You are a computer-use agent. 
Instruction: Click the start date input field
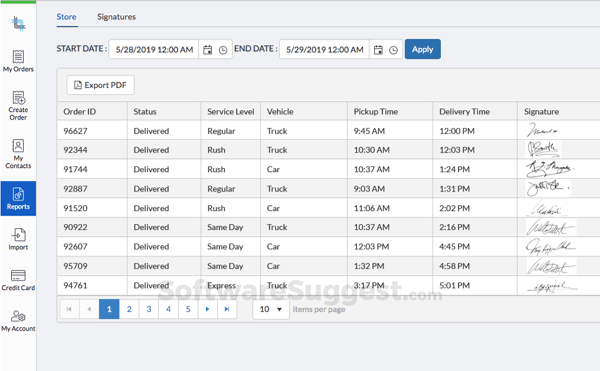pos(154,50)
